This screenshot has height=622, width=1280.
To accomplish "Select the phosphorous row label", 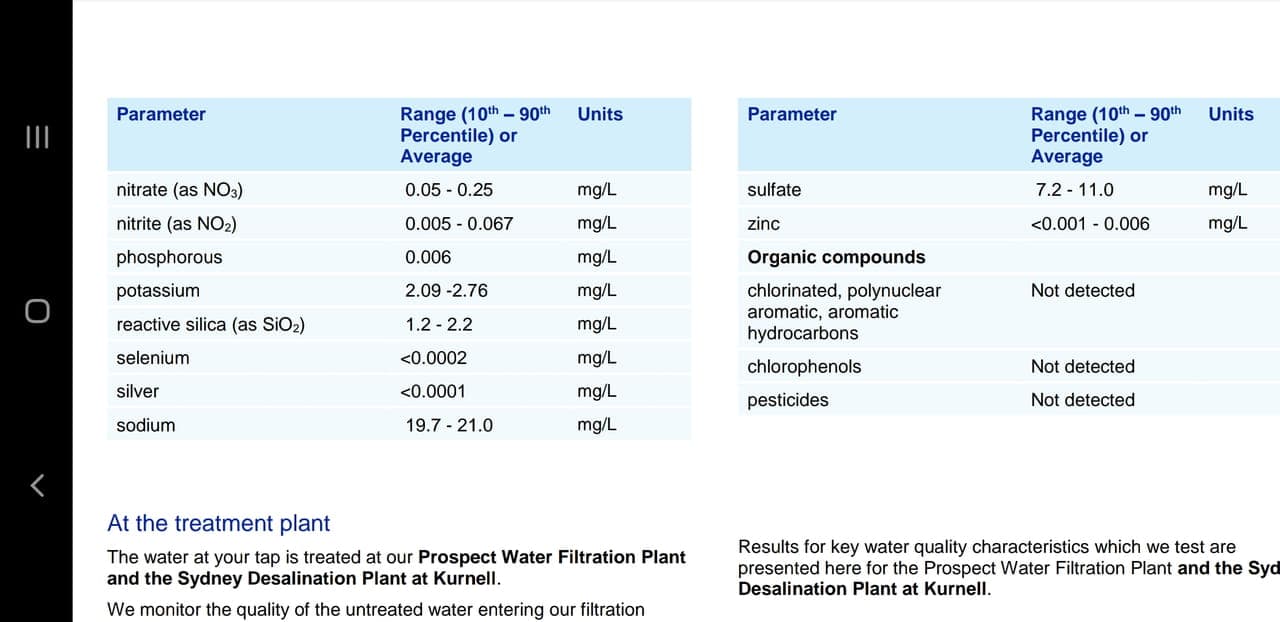I will (x=169, y=257).
